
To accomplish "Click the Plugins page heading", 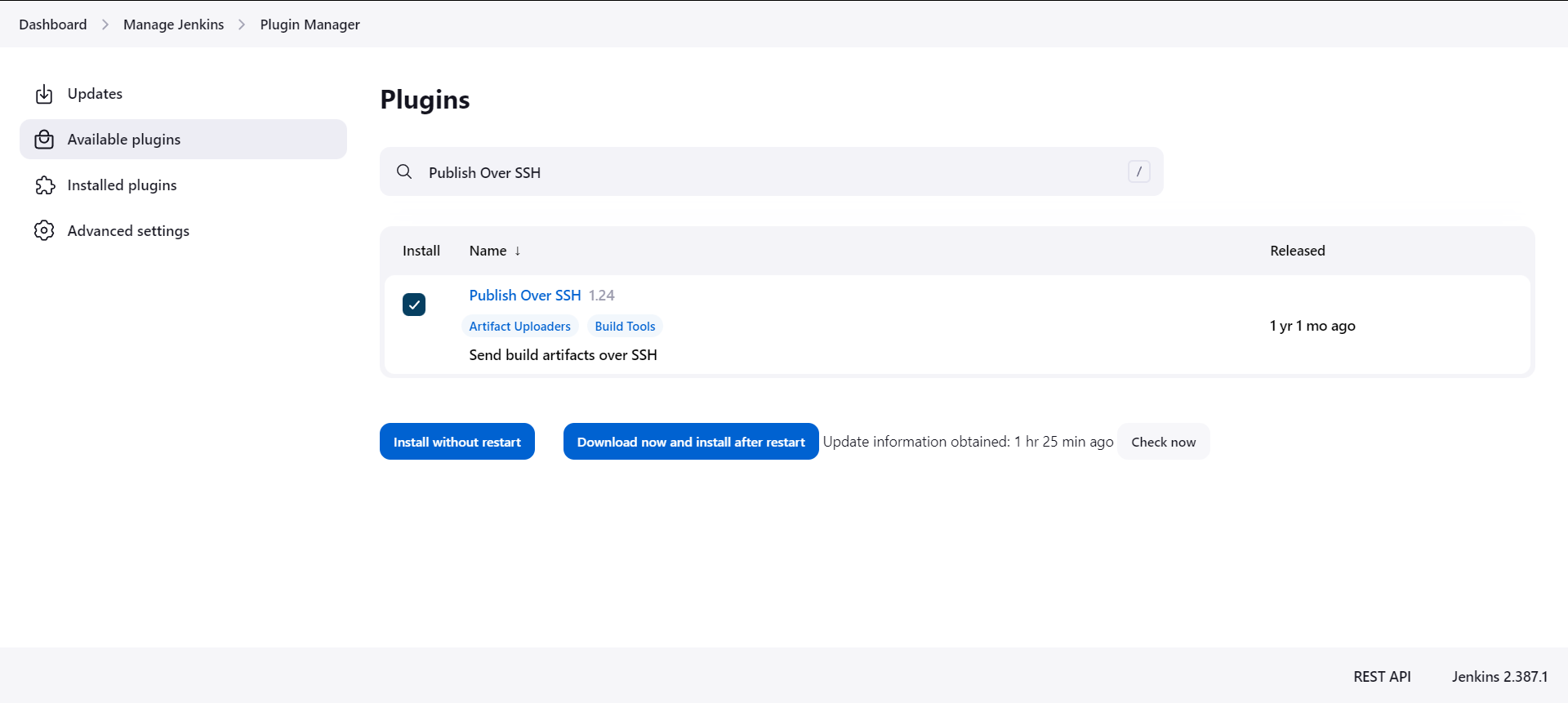I will coord(425,100).
